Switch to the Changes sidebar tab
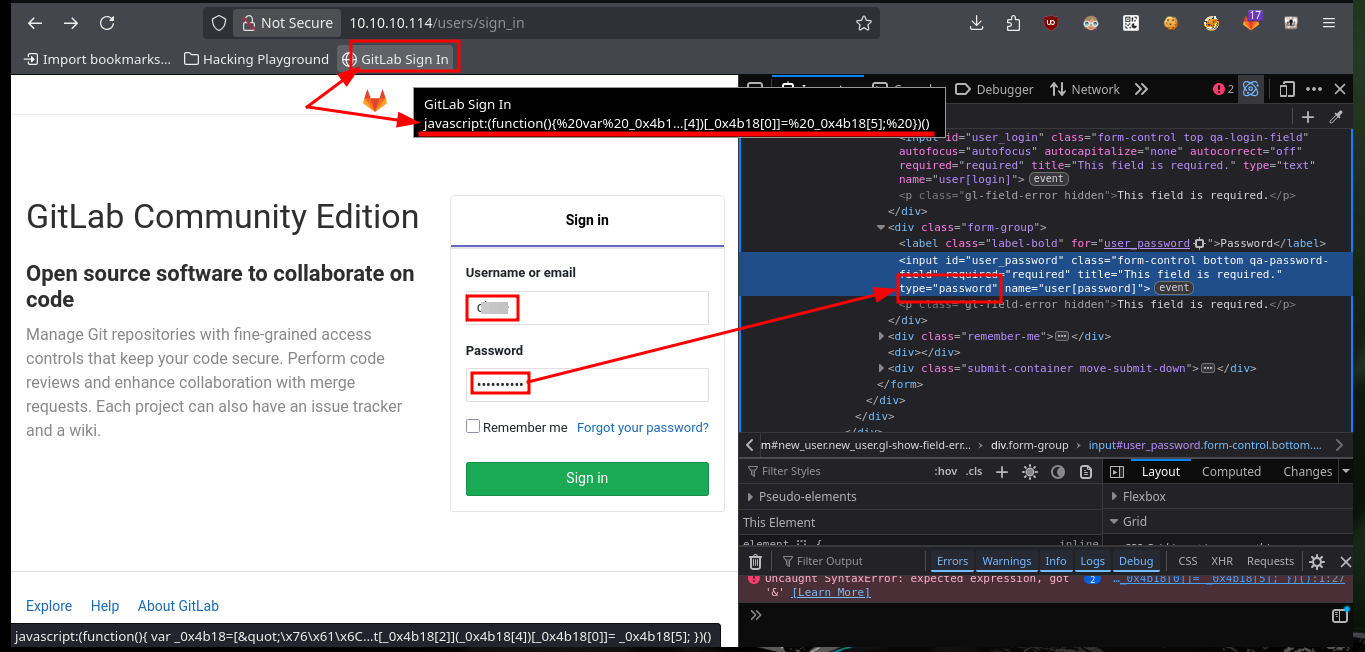The image size is (1365, 652). pyautogui.click(x=1307, y=472)
